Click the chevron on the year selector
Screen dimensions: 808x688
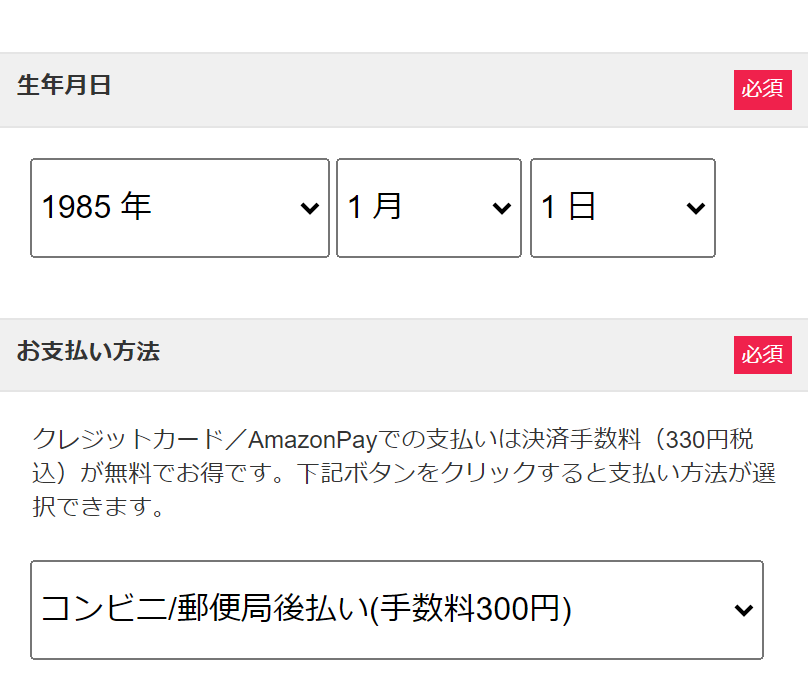(x=311, y=207)
